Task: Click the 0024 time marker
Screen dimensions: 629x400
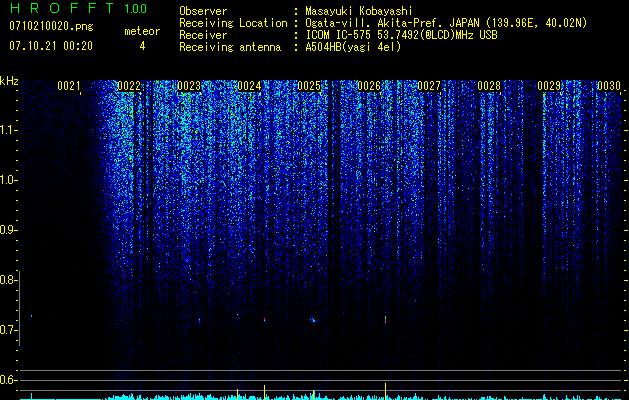Action: click(x=249, y=86)
